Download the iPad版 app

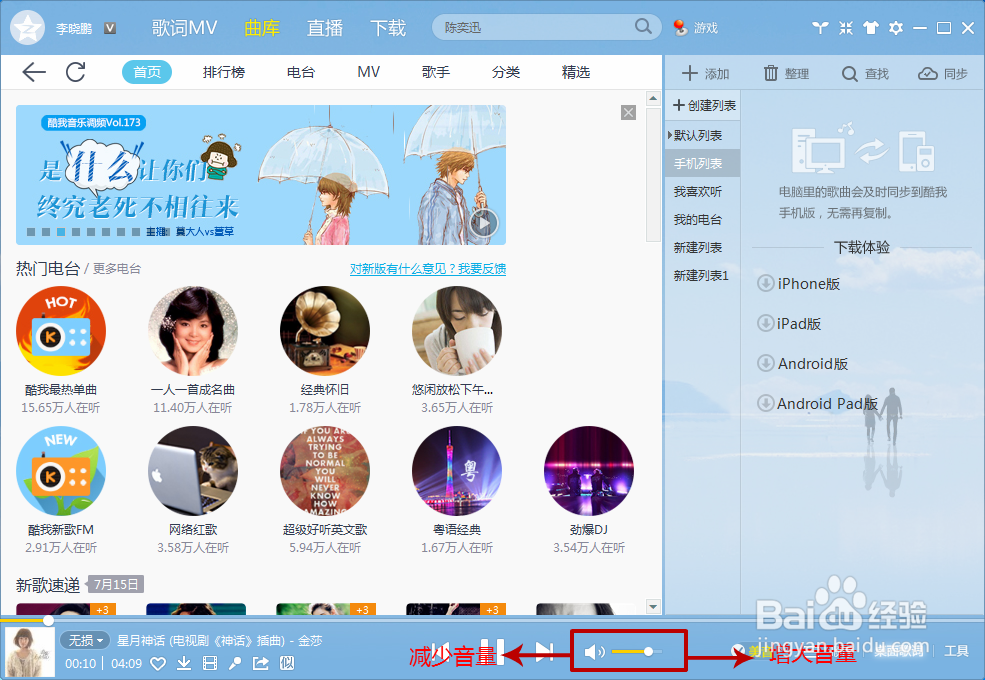[x=789, y=324]
